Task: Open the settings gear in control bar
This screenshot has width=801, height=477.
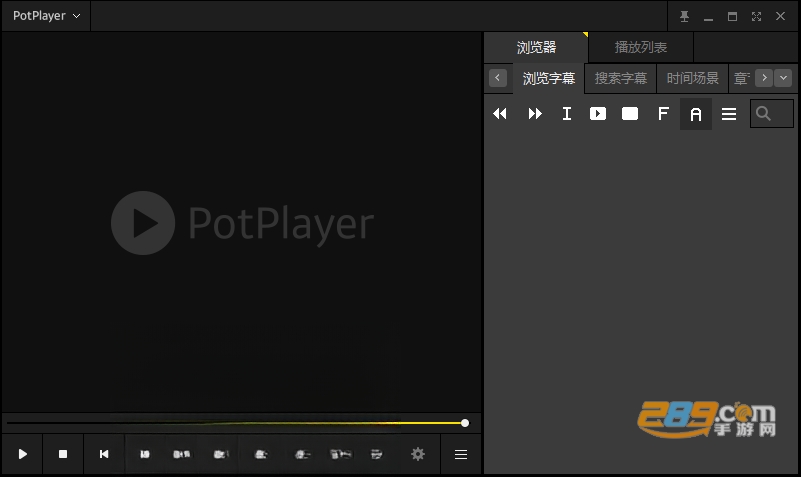Action: click(418, 454)
